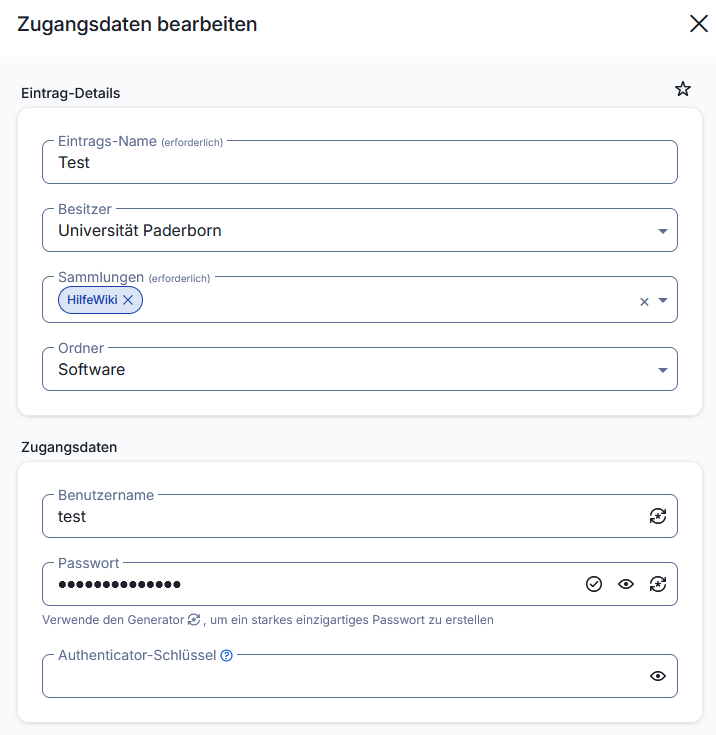Click the Authenticator-Schlüssel input field
Screen dimensions: 716x735
pos(340,677)
